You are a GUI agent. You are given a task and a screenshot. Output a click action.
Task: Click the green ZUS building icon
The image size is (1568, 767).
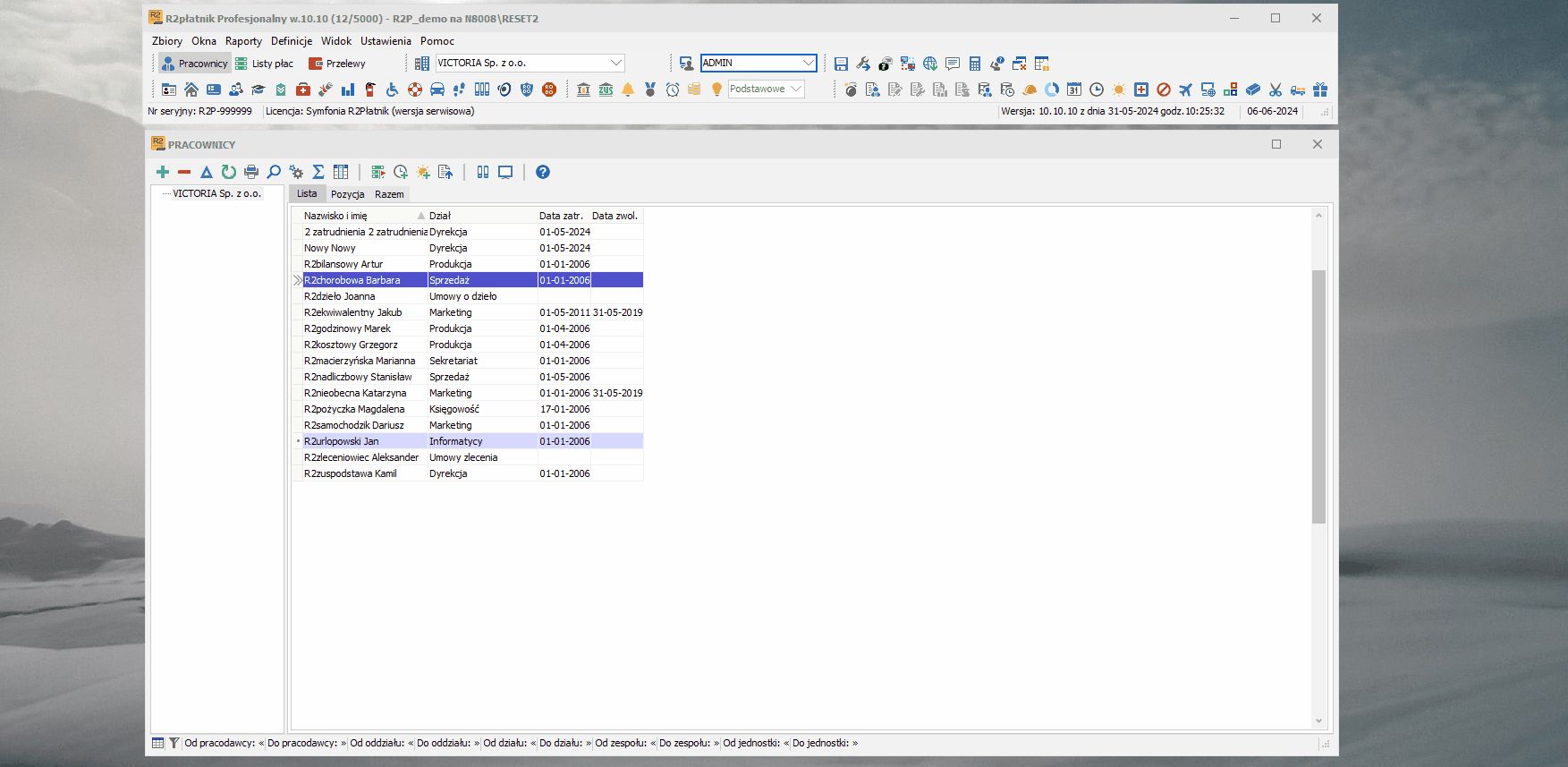(606, 89)
